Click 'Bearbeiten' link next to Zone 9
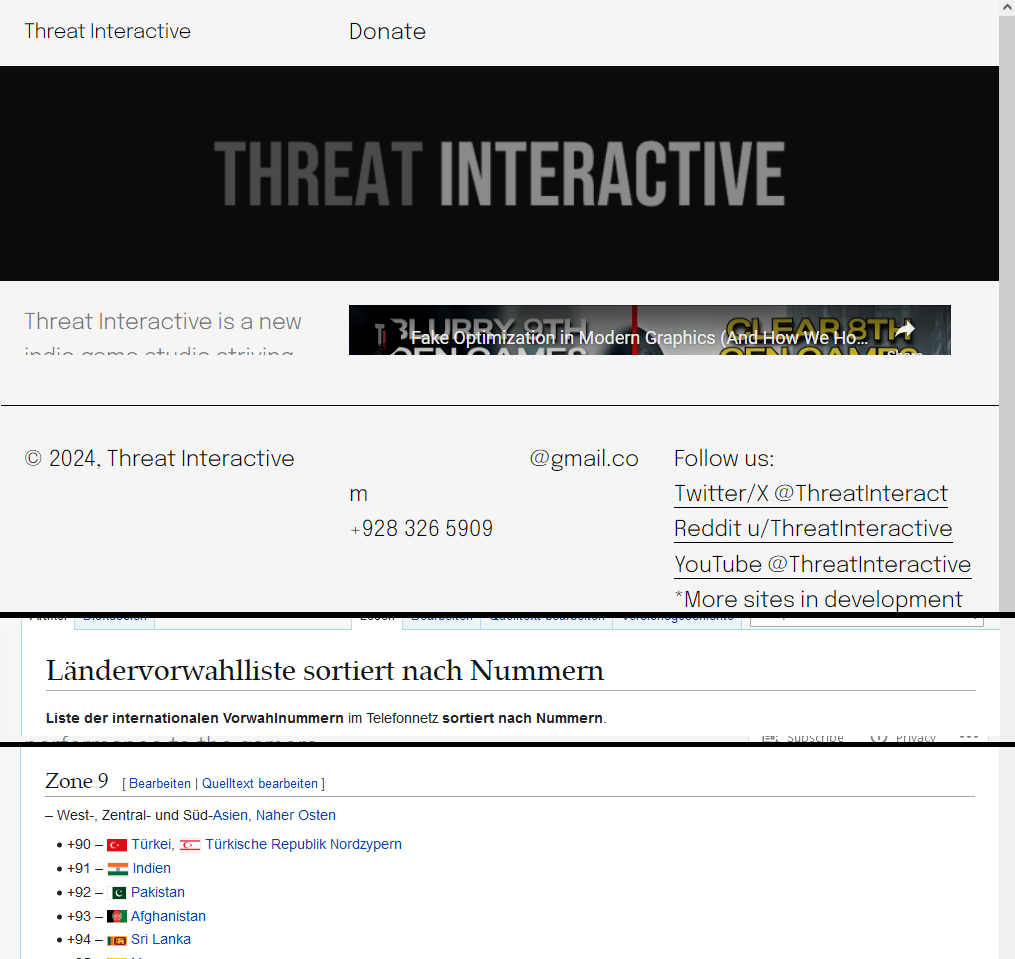Viewport: 1015px width, 959px height. click(160, 784)
